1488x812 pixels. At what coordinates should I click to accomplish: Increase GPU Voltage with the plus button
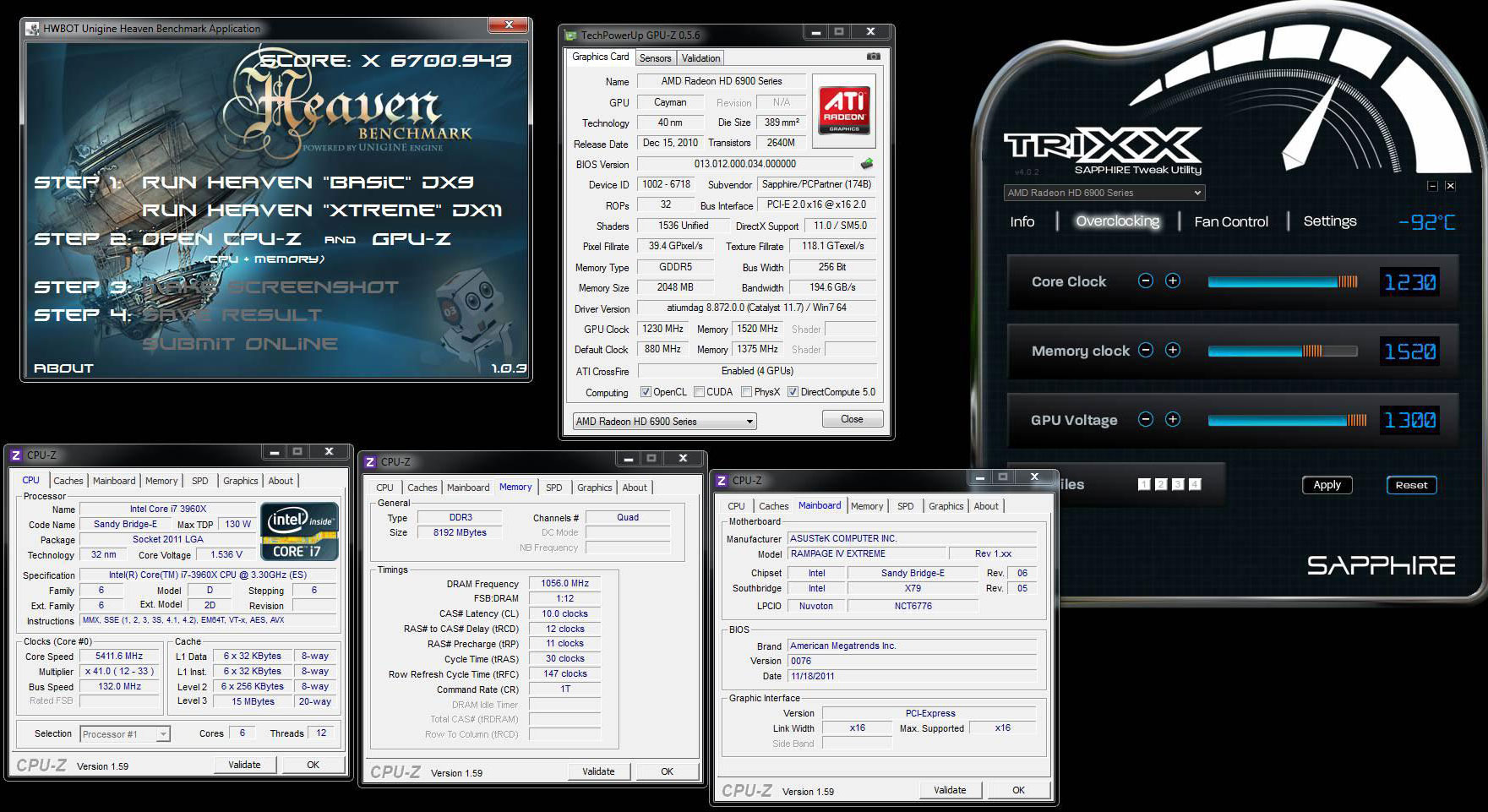pyautogui.click(x=1173, y=420)
